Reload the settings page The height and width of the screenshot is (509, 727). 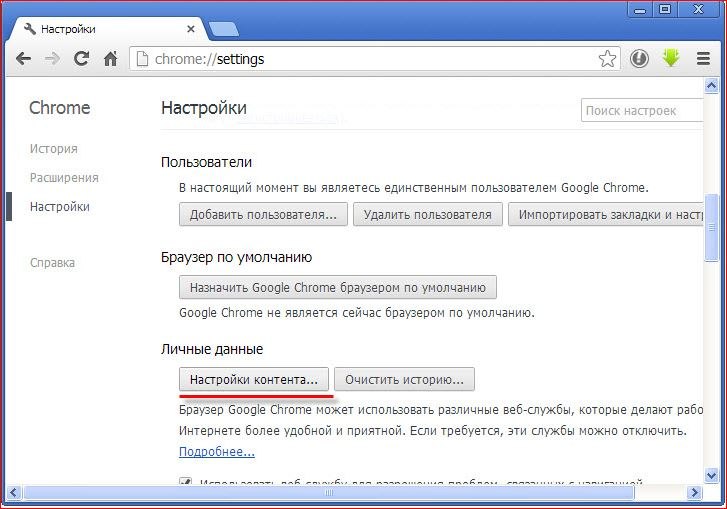[82, 58]
